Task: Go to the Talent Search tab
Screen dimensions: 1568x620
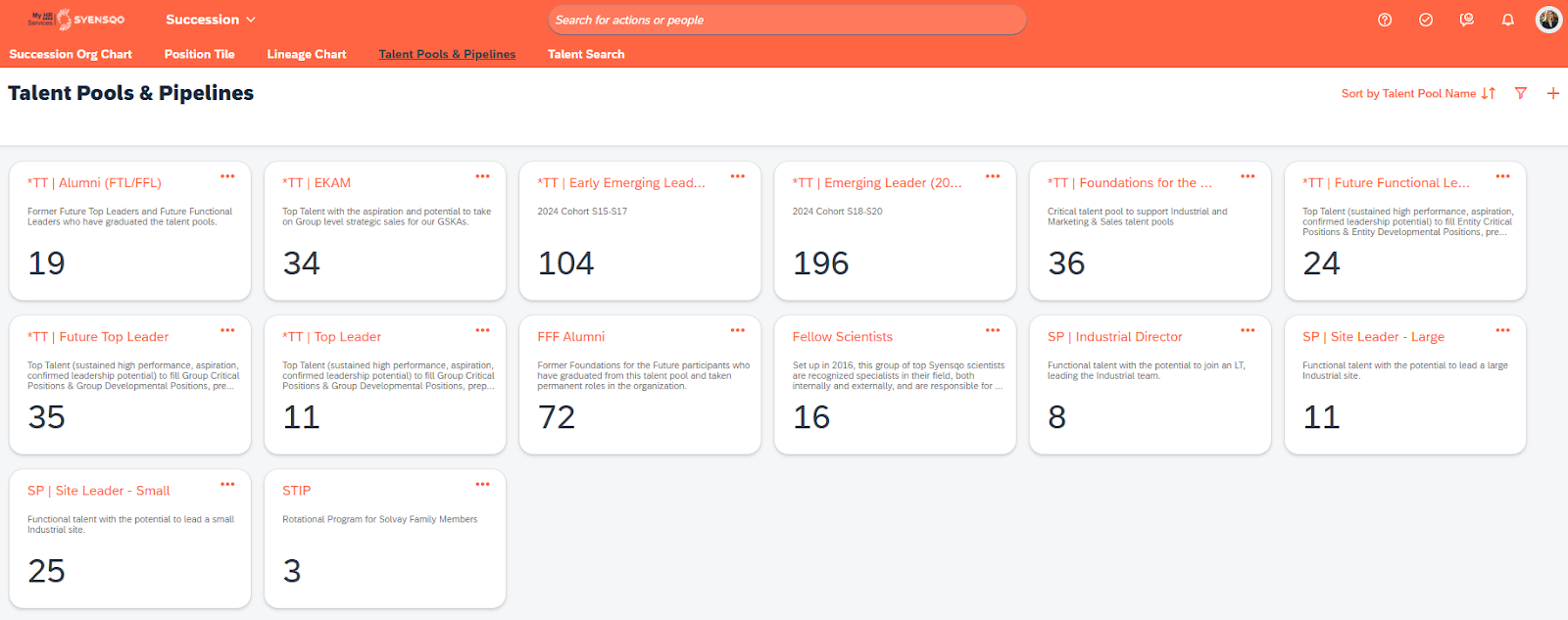Action: pos(586,54)
